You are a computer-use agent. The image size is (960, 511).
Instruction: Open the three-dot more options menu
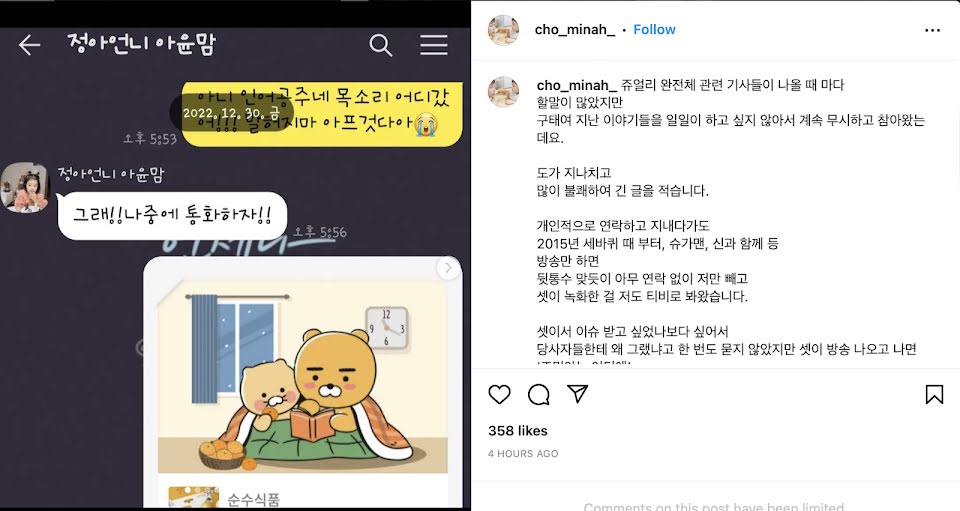coord(932,30)
